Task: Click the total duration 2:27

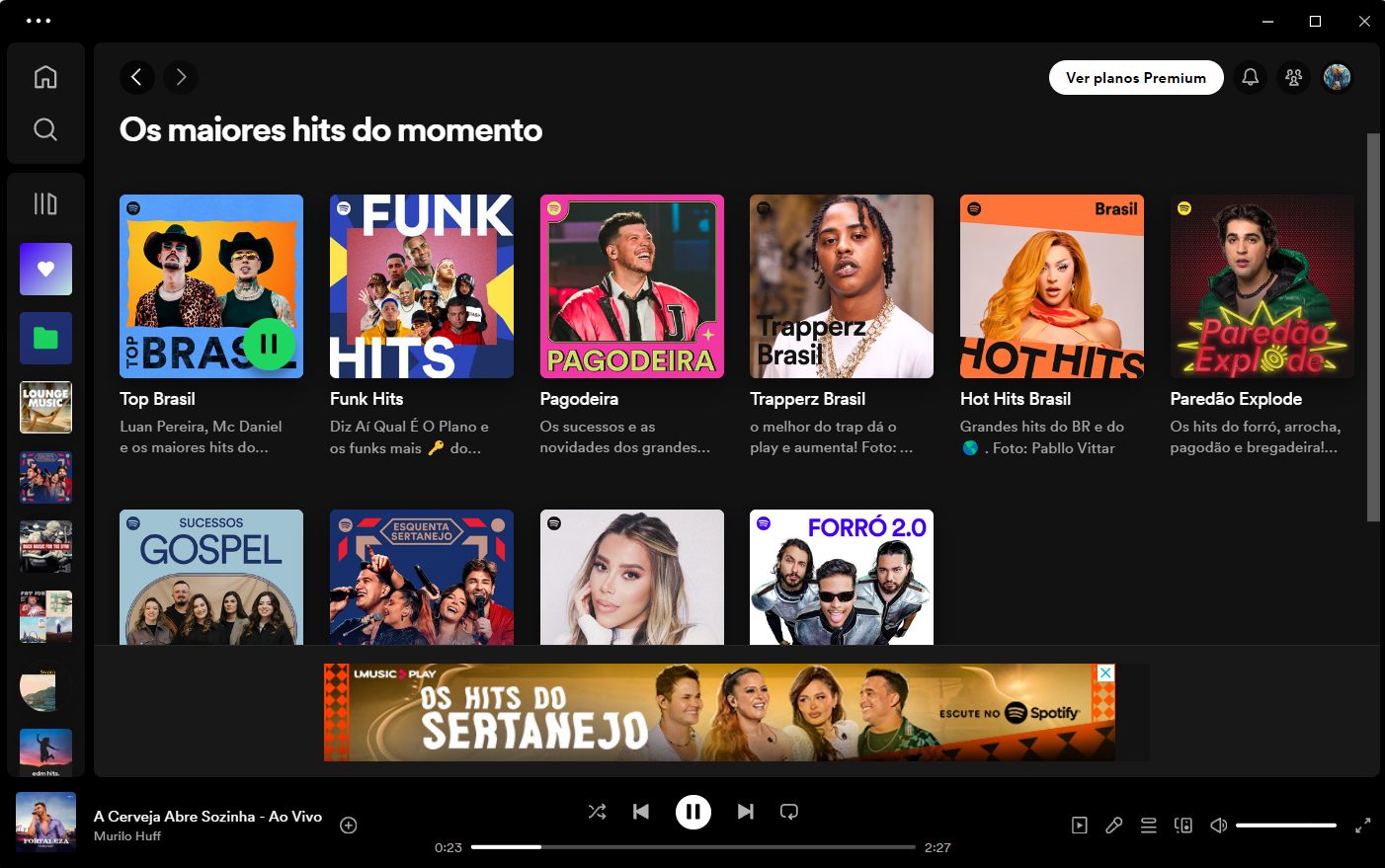Action: tap(937, 848)
